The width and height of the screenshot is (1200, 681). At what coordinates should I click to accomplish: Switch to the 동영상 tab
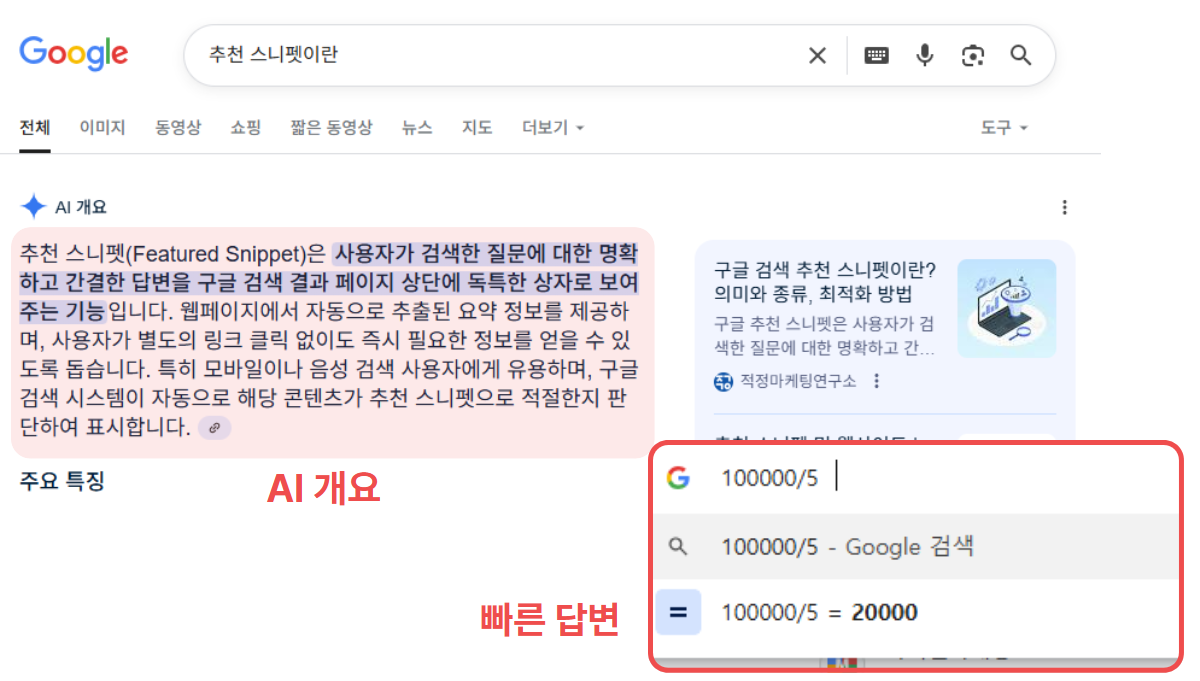pos(178,128)
